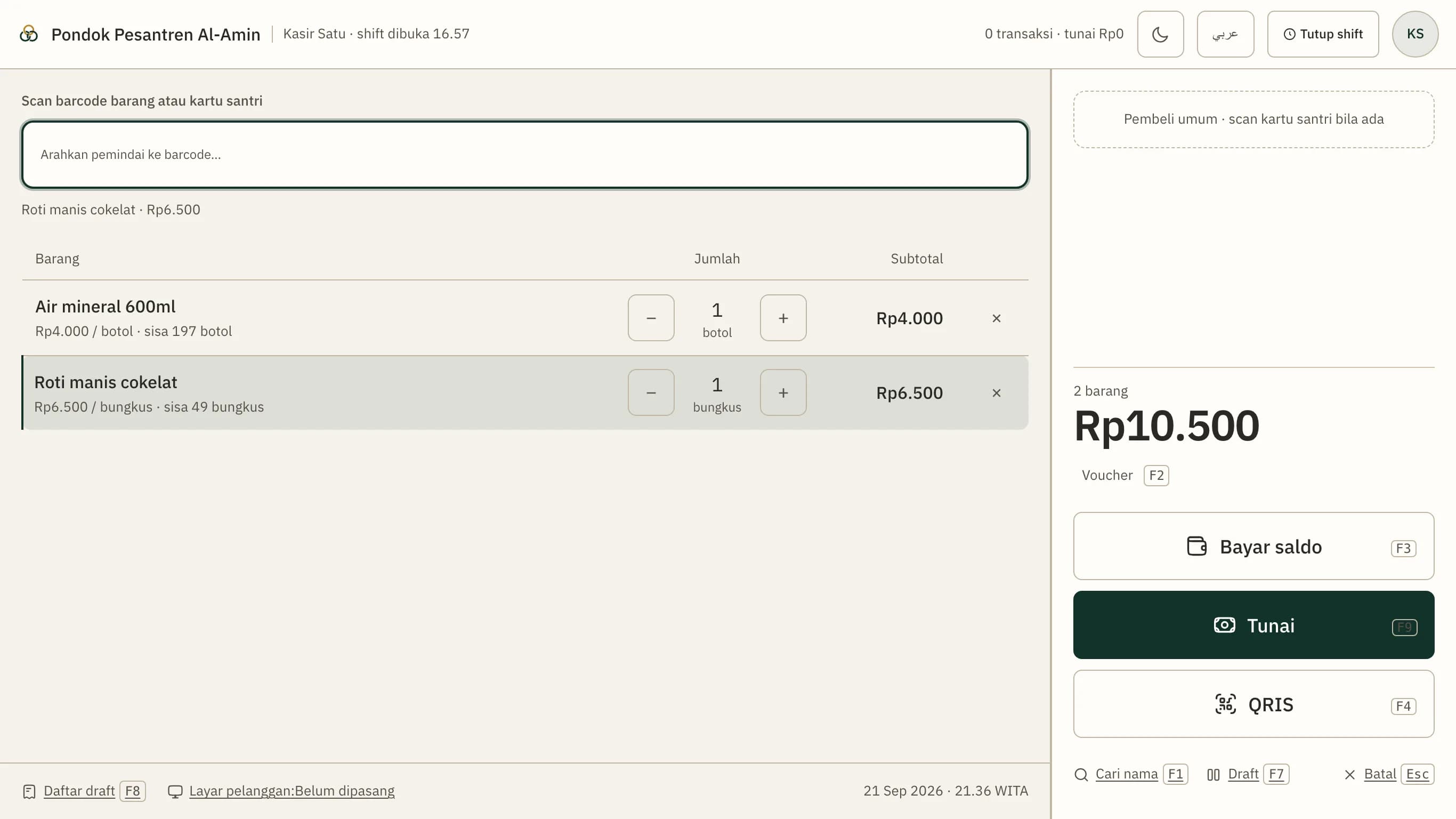Screen dimensions: 1456x819
Task: Apply a Voucher with F2
Action: [1124, 475]
